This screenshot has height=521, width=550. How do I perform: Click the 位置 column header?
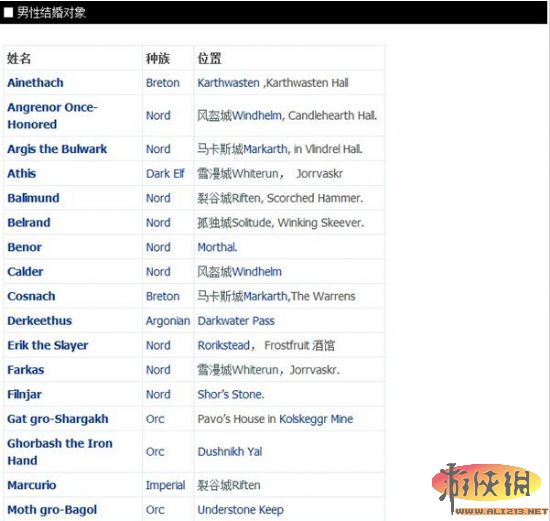[x=209, y=58]
